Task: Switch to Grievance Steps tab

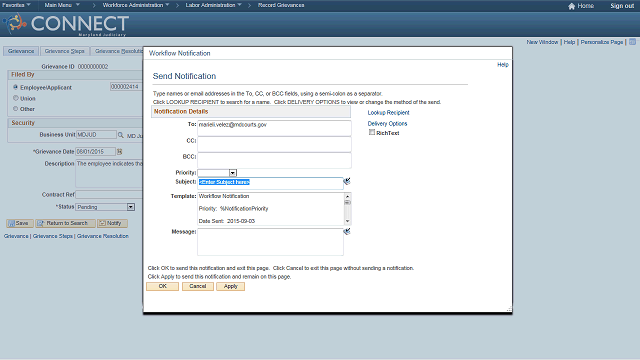Action: (x=64, y=51)
